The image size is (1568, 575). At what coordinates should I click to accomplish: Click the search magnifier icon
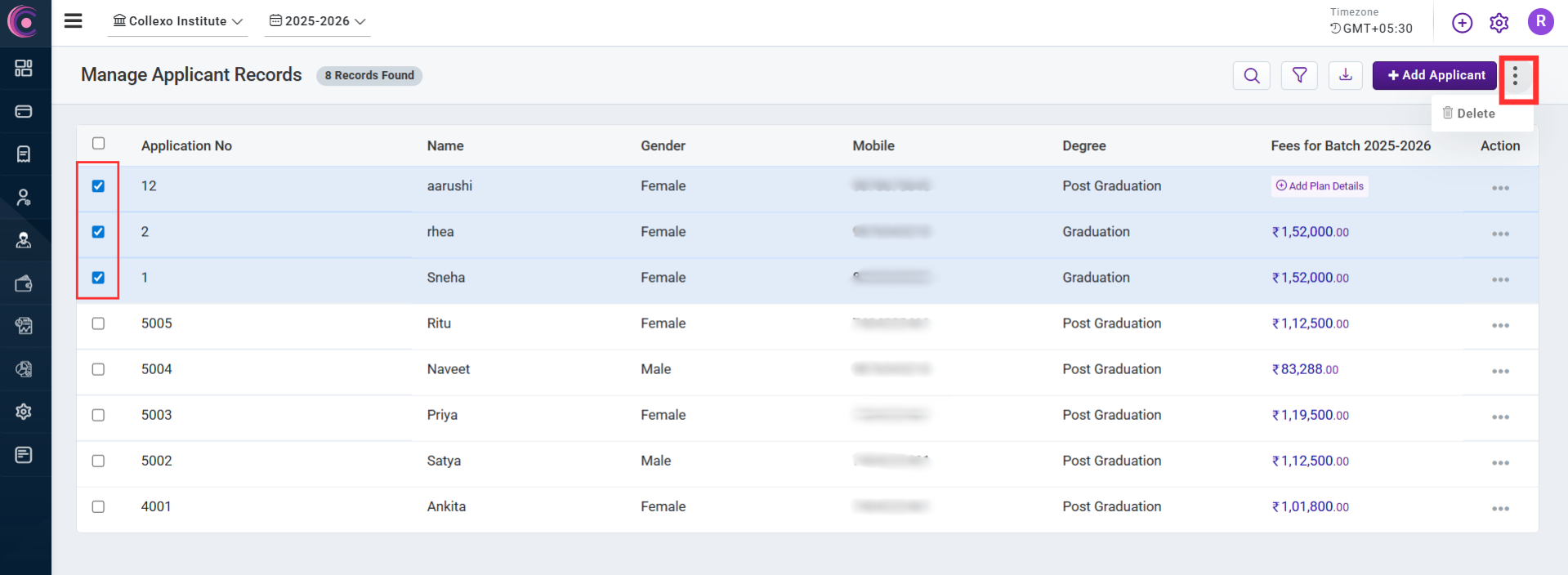click(x=1251, y=76)
